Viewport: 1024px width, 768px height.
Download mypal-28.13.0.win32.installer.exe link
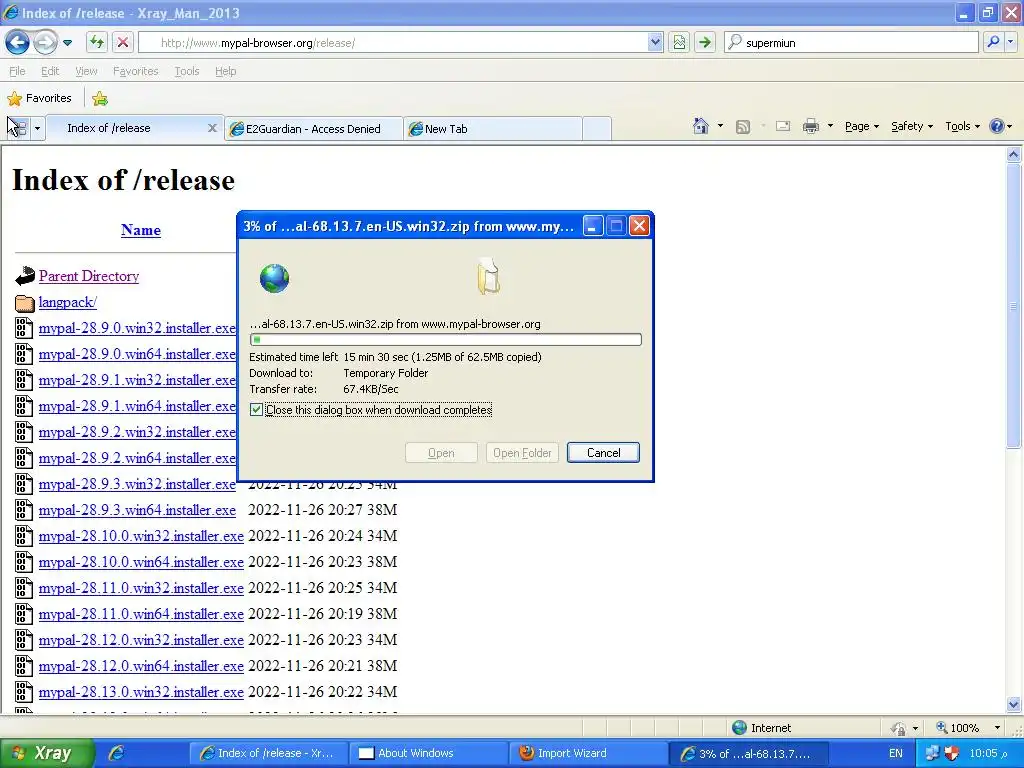[141, 692]
